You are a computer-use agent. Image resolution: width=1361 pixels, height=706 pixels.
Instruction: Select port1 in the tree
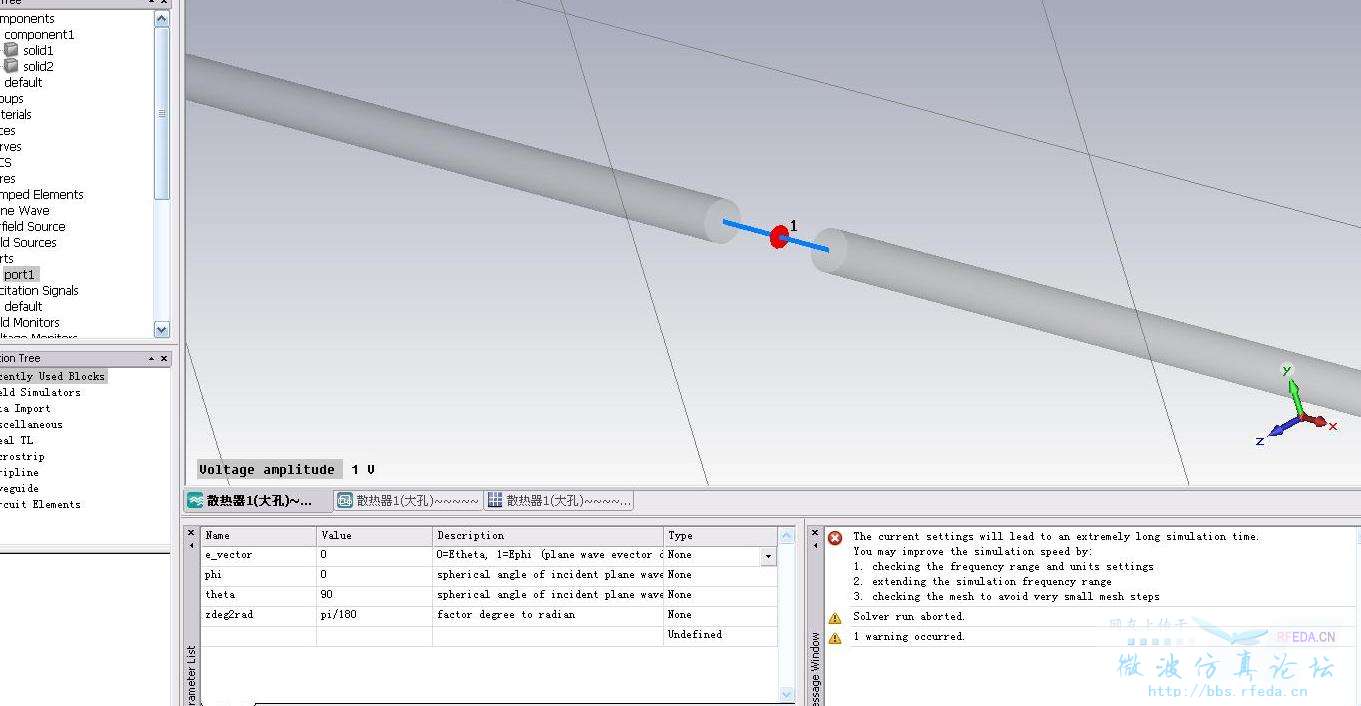[x=19, y=274]
